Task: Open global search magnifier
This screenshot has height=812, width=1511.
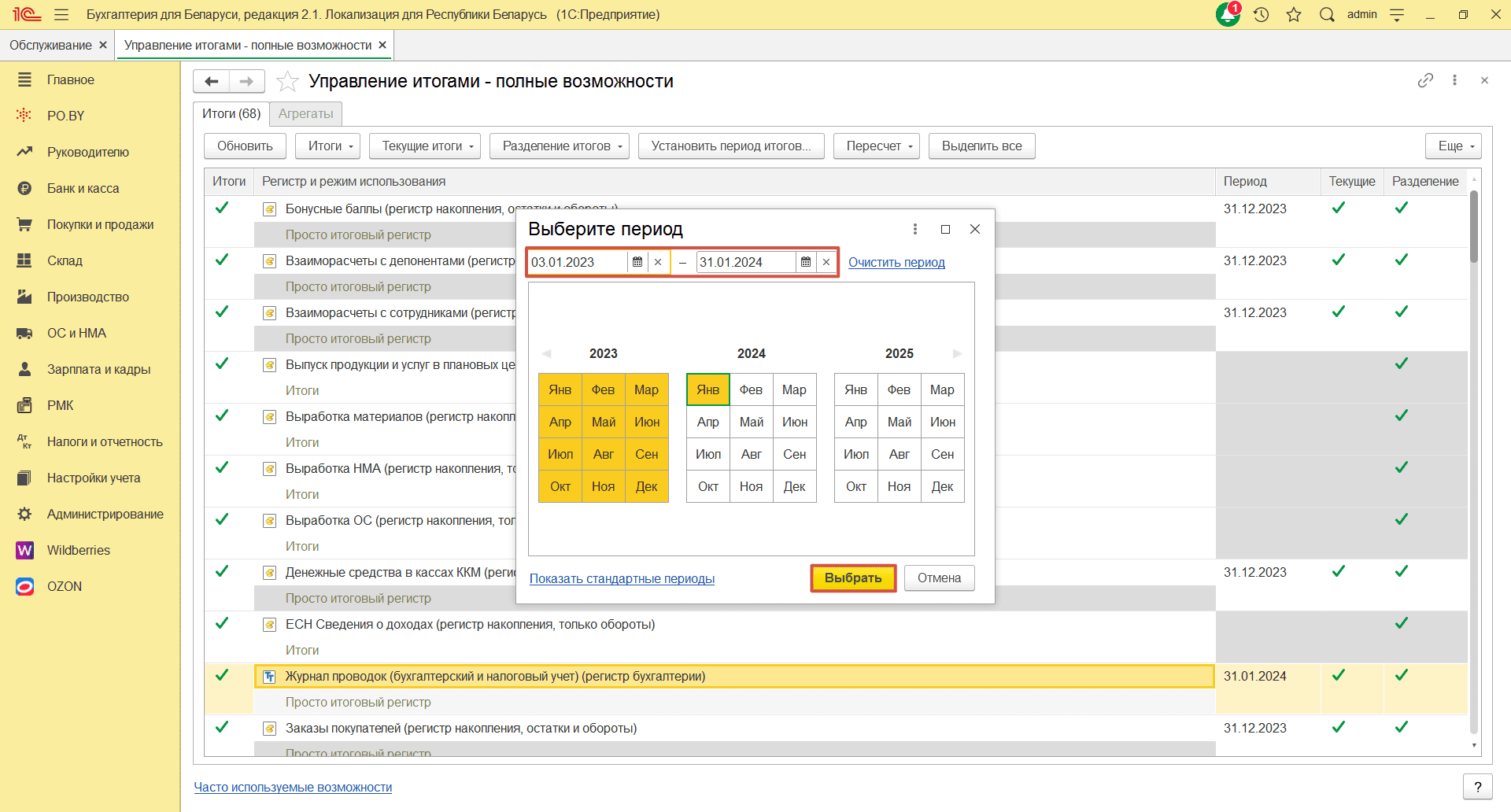Action: point(1327,14)
